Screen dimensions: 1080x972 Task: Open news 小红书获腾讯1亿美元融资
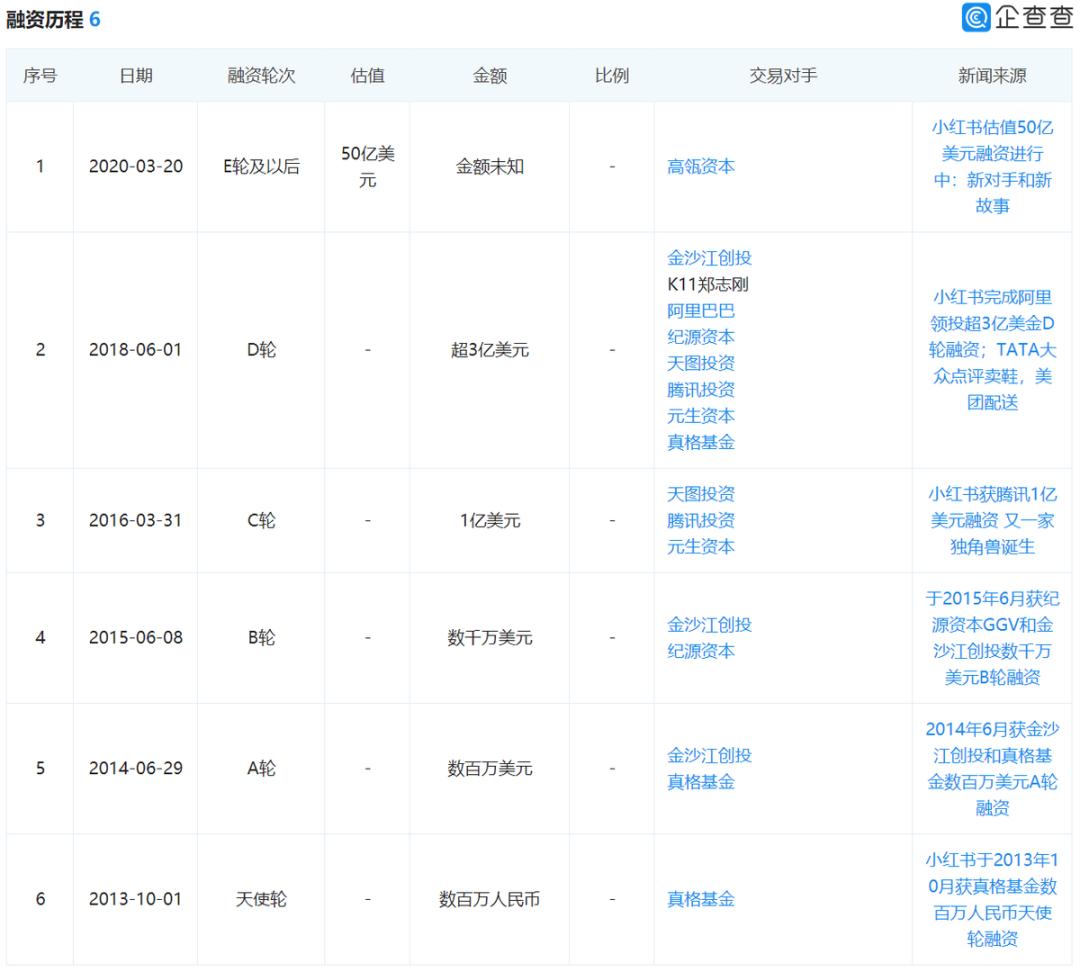point(991,520)
